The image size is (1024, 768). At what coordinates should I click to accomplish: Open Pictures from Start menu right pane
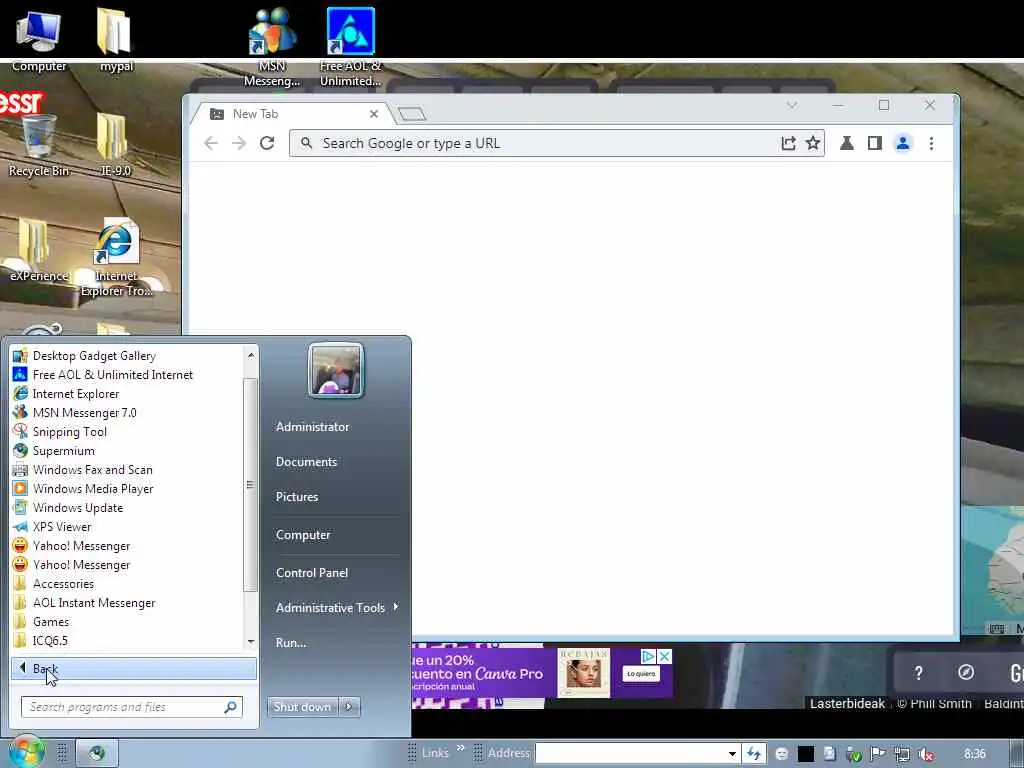pyautogui.click(x=296, y=497)
